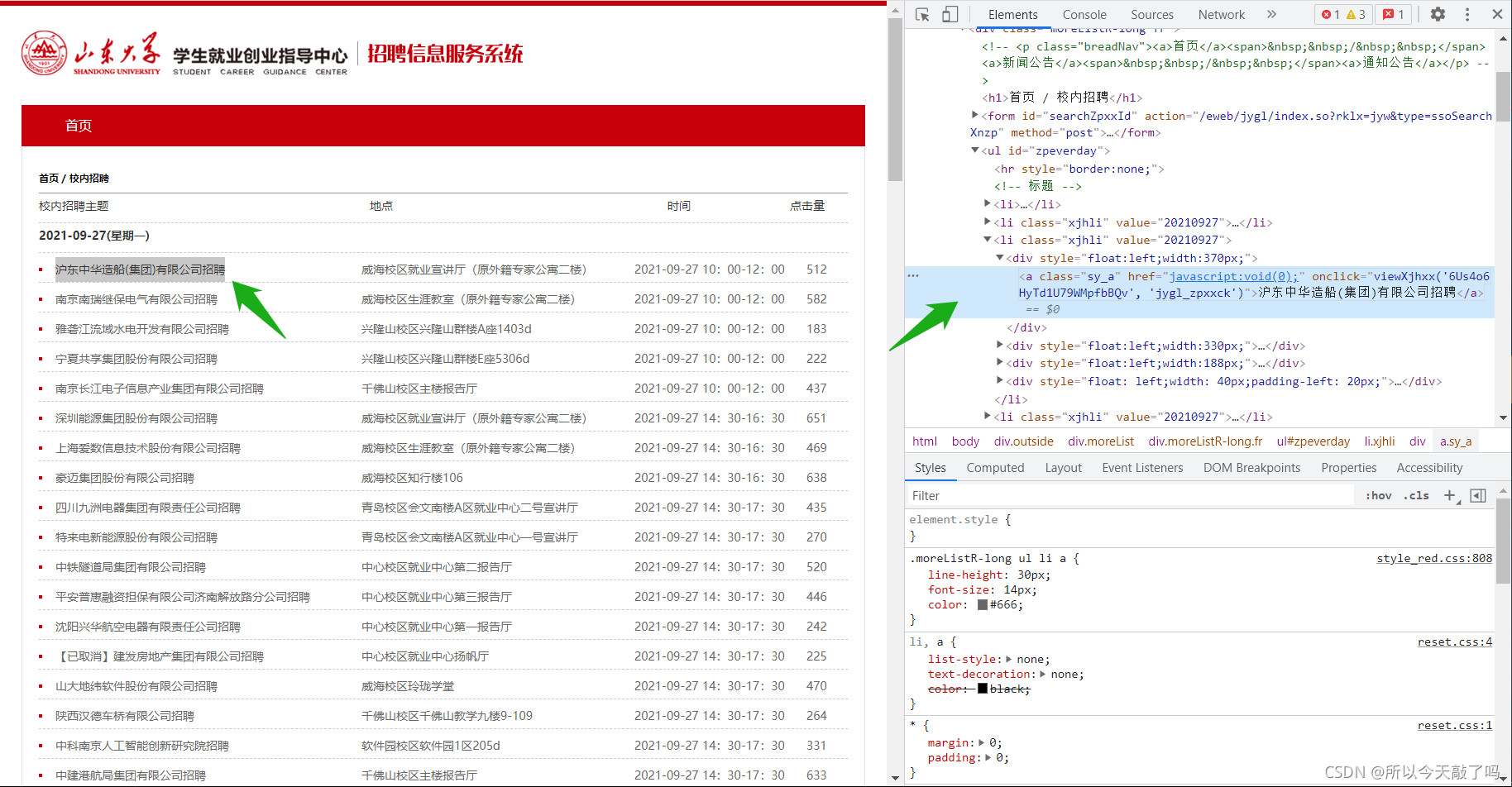Open the 中铁隧道局集团有限公司招聘 link
The width and height of the screenshot is (1512, 787).
(131, 567)
